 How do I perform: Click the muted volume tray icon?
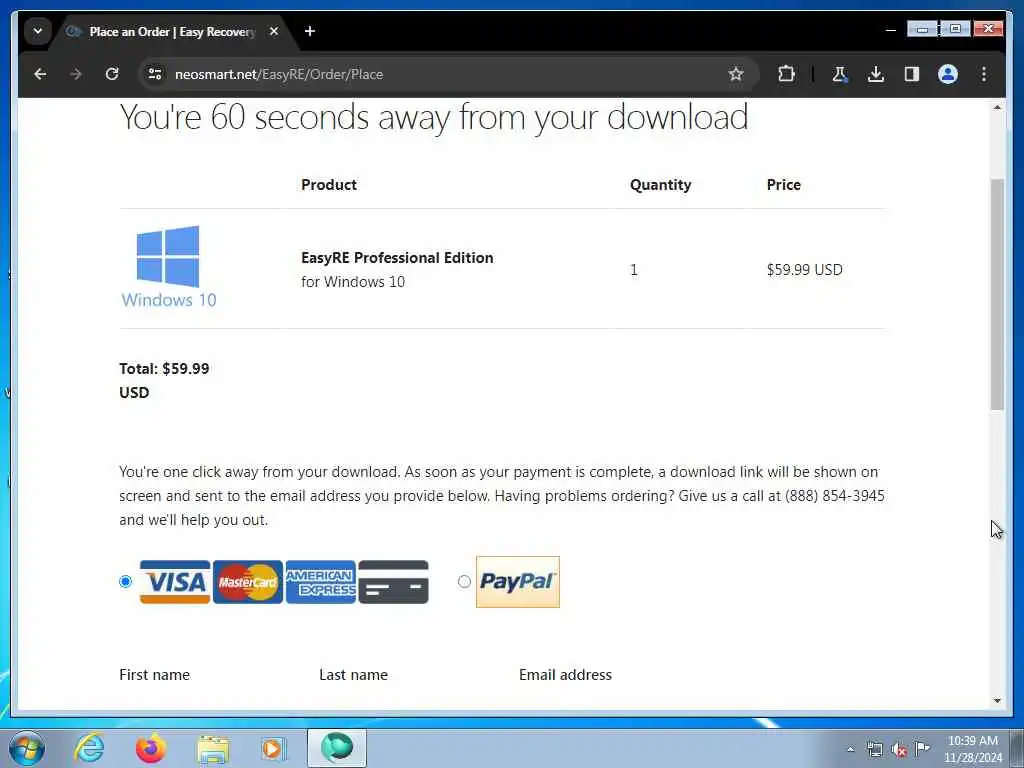pos(899,749)
